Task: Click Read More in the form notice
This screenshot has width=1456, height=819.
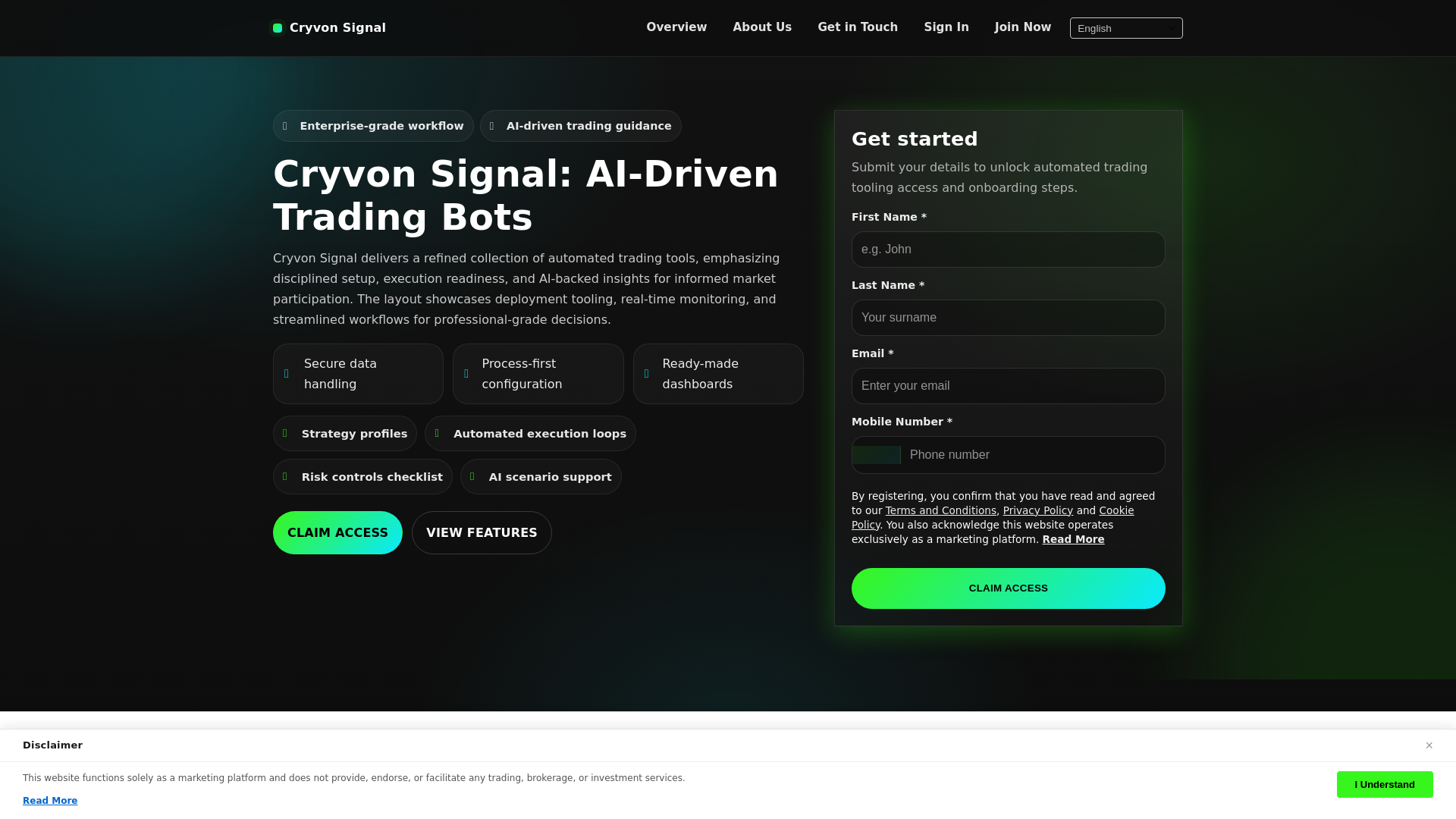Action: [1073, 539]
